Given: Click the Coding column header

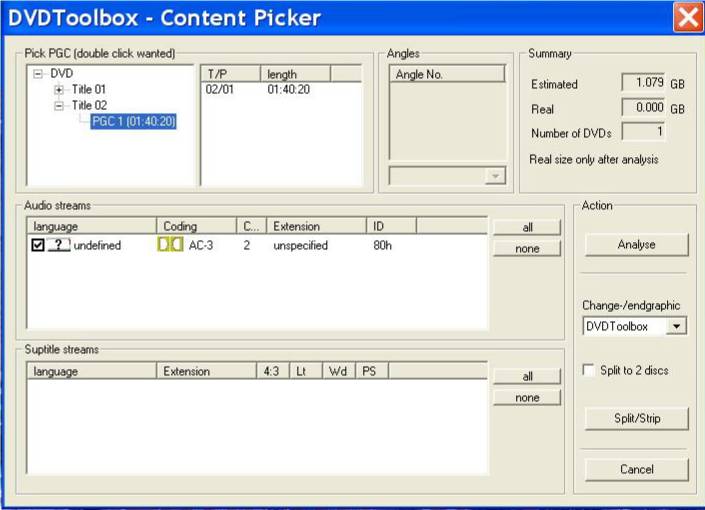Looking at the screenshot, I should click(x=196, y=226).
